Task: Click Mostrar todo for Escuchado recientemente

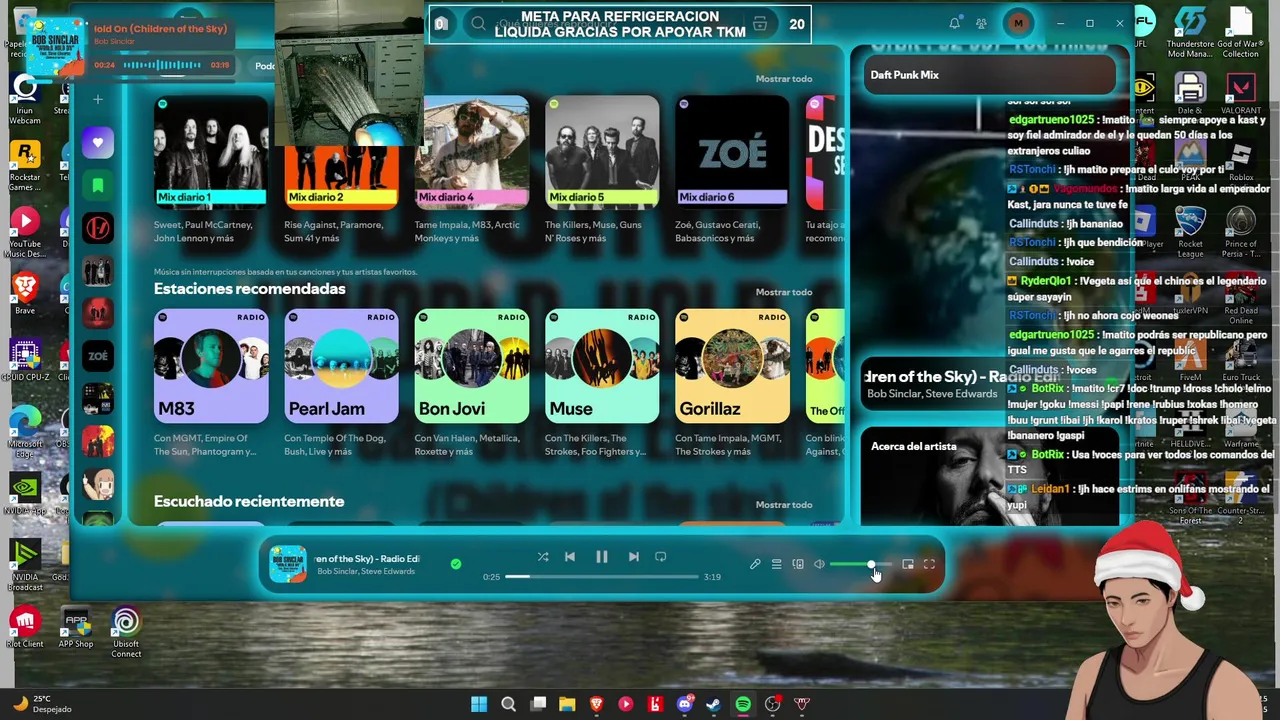Action: pos(784,505)
